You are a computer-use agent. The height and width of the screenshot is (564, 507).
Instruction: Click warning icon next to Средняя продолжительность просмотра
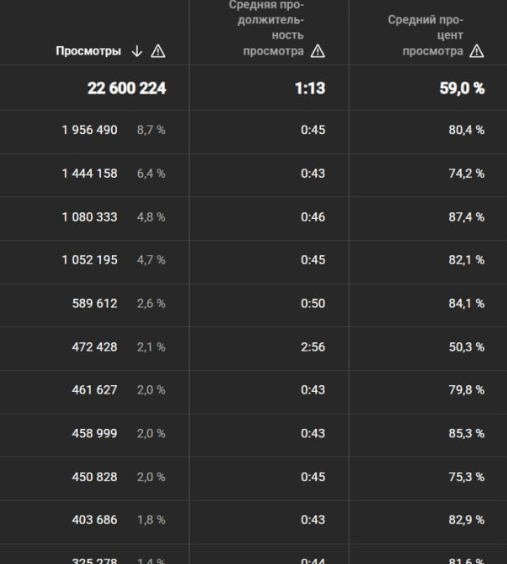[318, 51]
